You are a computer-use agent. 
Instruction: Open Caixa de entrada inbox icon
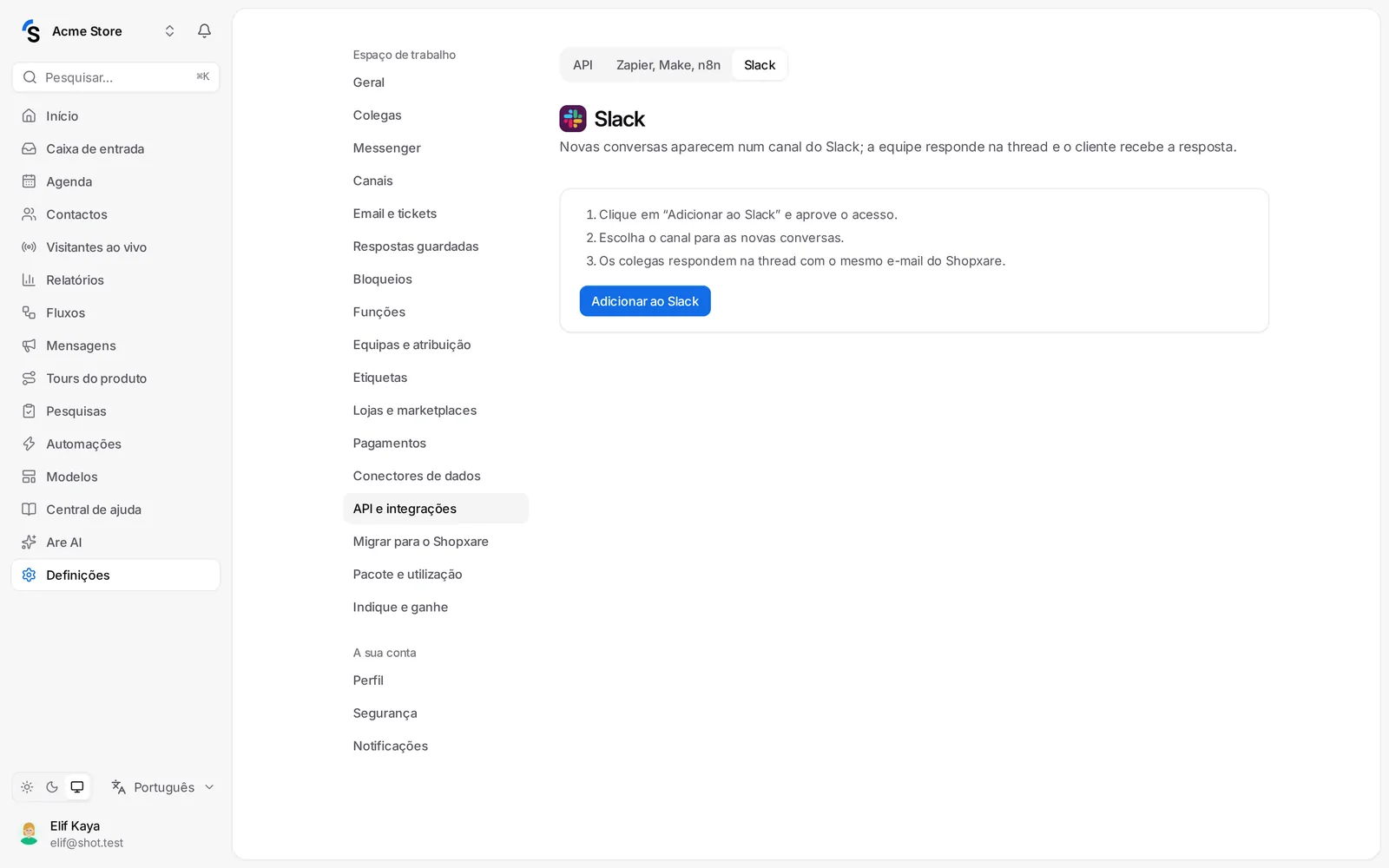(x=29, y=148)
